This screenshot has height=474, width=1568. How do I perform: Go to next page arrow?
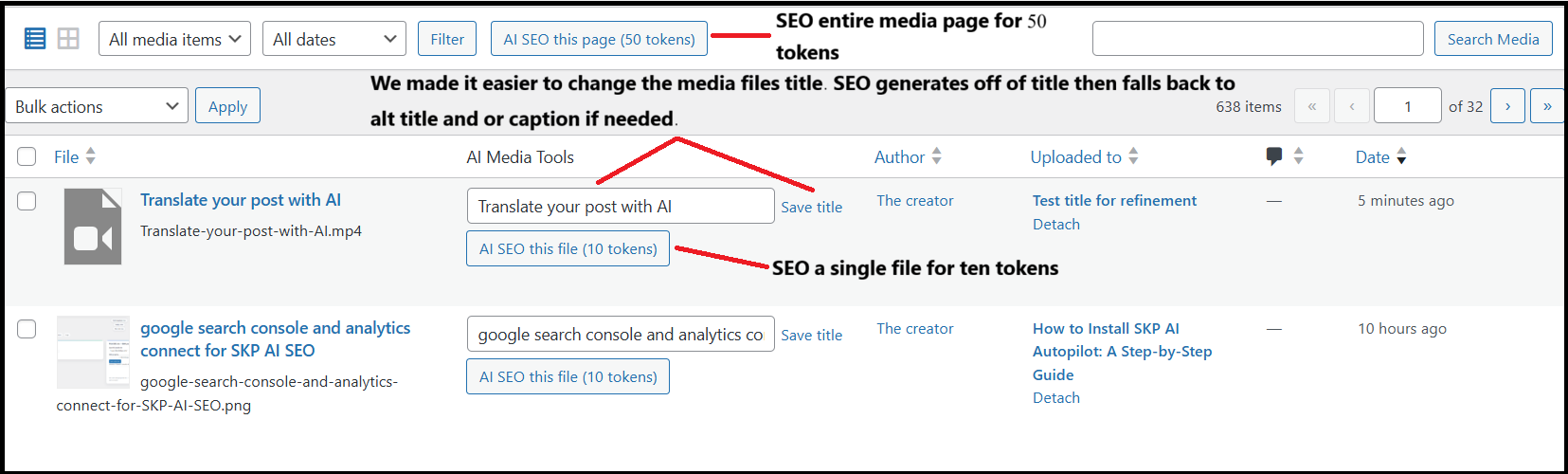coord(1507,106)
